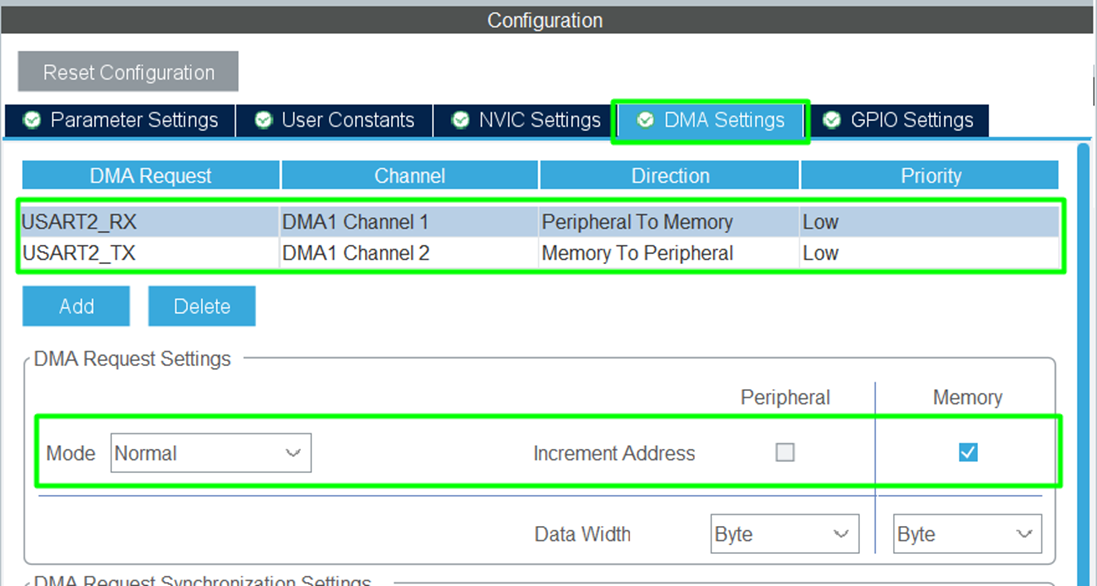Open the Mode dropdown showing Normal

pos(210,453)
